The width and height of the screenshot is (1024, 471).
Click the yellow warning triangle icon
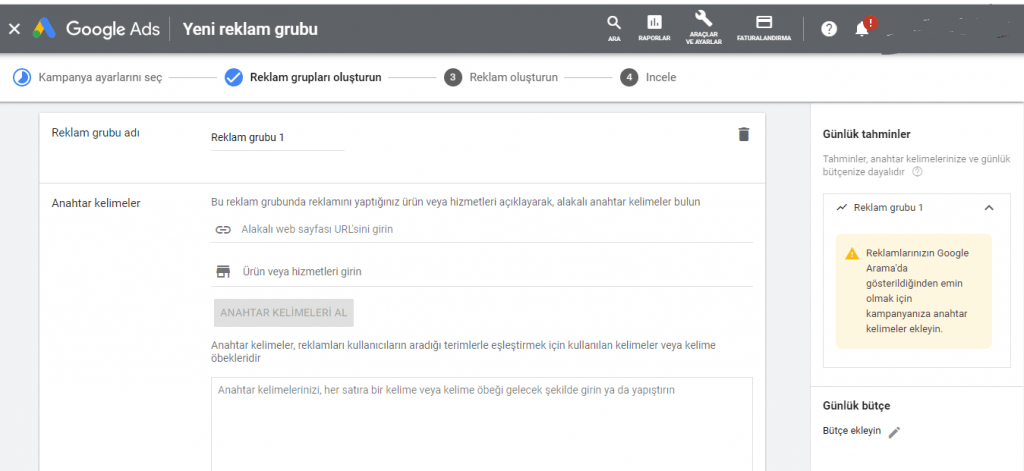852,253
